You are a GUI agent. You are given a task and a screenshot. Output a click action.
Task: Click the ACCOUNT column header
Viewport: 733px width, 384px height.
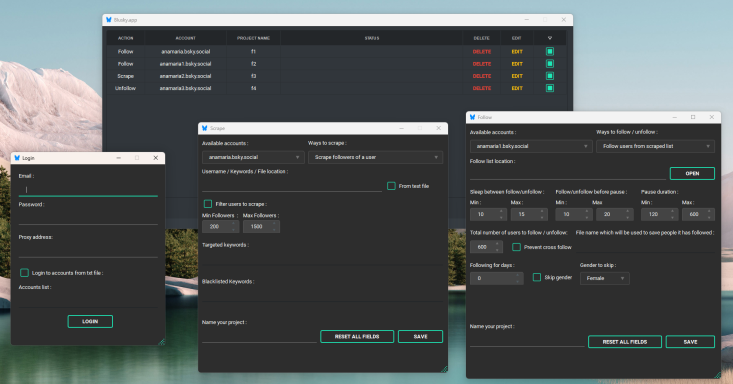click(186, 38)
